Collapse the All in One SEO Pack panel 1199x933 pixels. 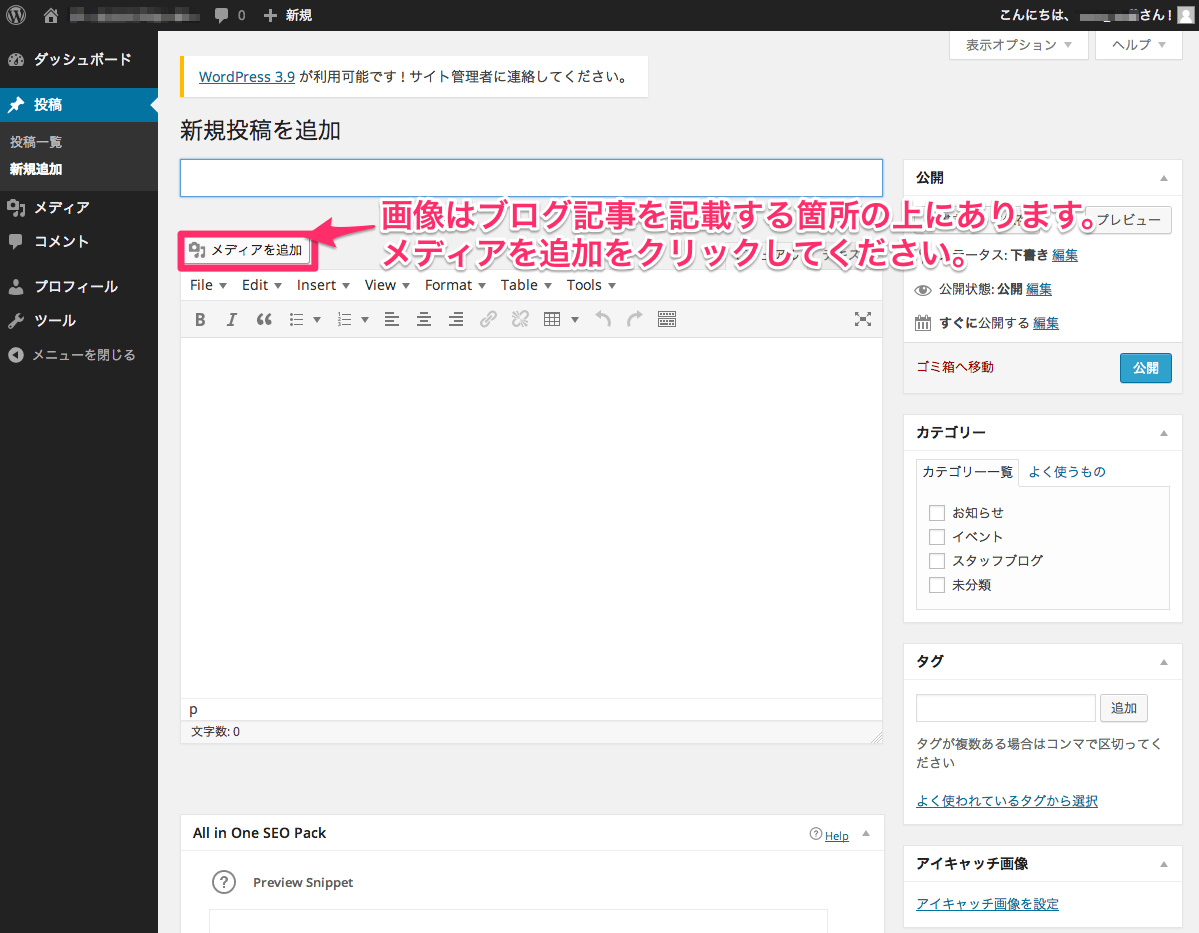coord(866,834)
